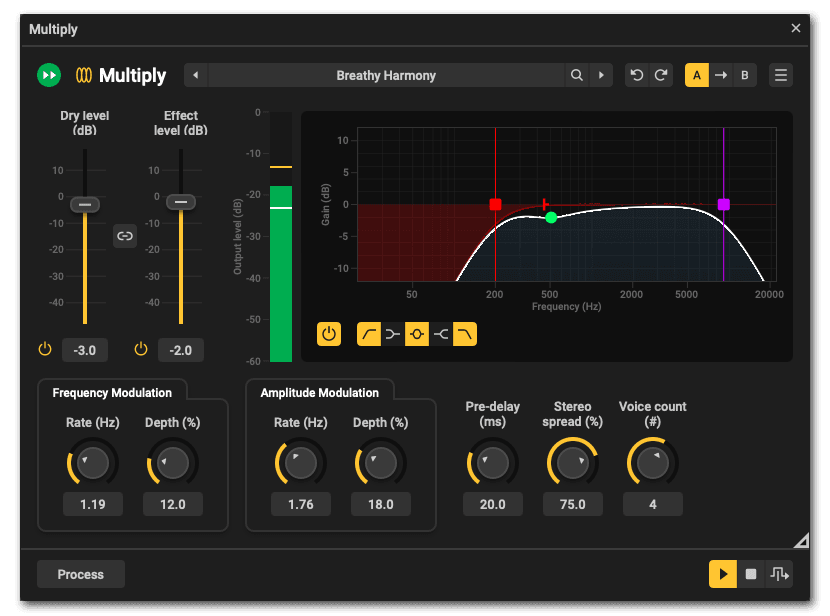Click Amplitude Modulation Depth knob

tap(381, 463)
